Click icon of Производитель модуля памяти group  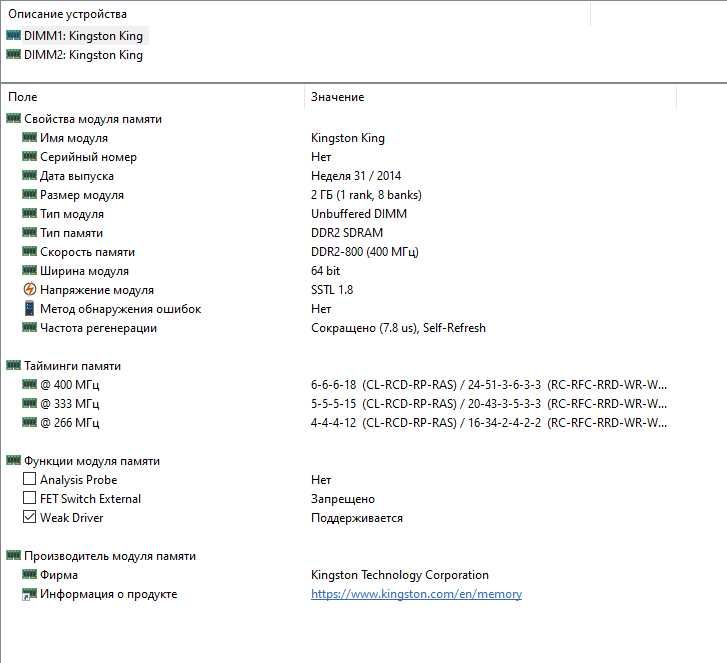(13, 555)
